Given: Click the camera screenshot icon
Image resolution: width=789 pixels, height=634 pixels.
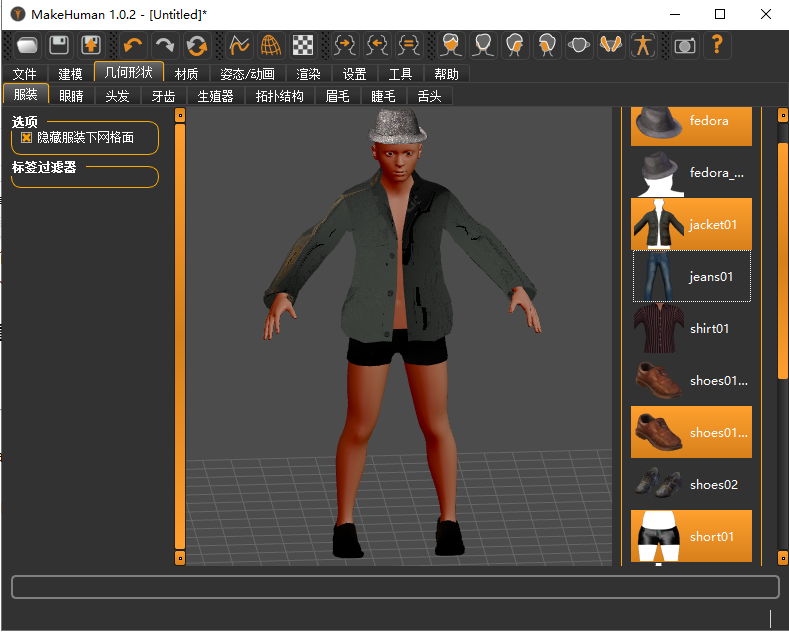Looking at the screenshot, I should (684, 45).
